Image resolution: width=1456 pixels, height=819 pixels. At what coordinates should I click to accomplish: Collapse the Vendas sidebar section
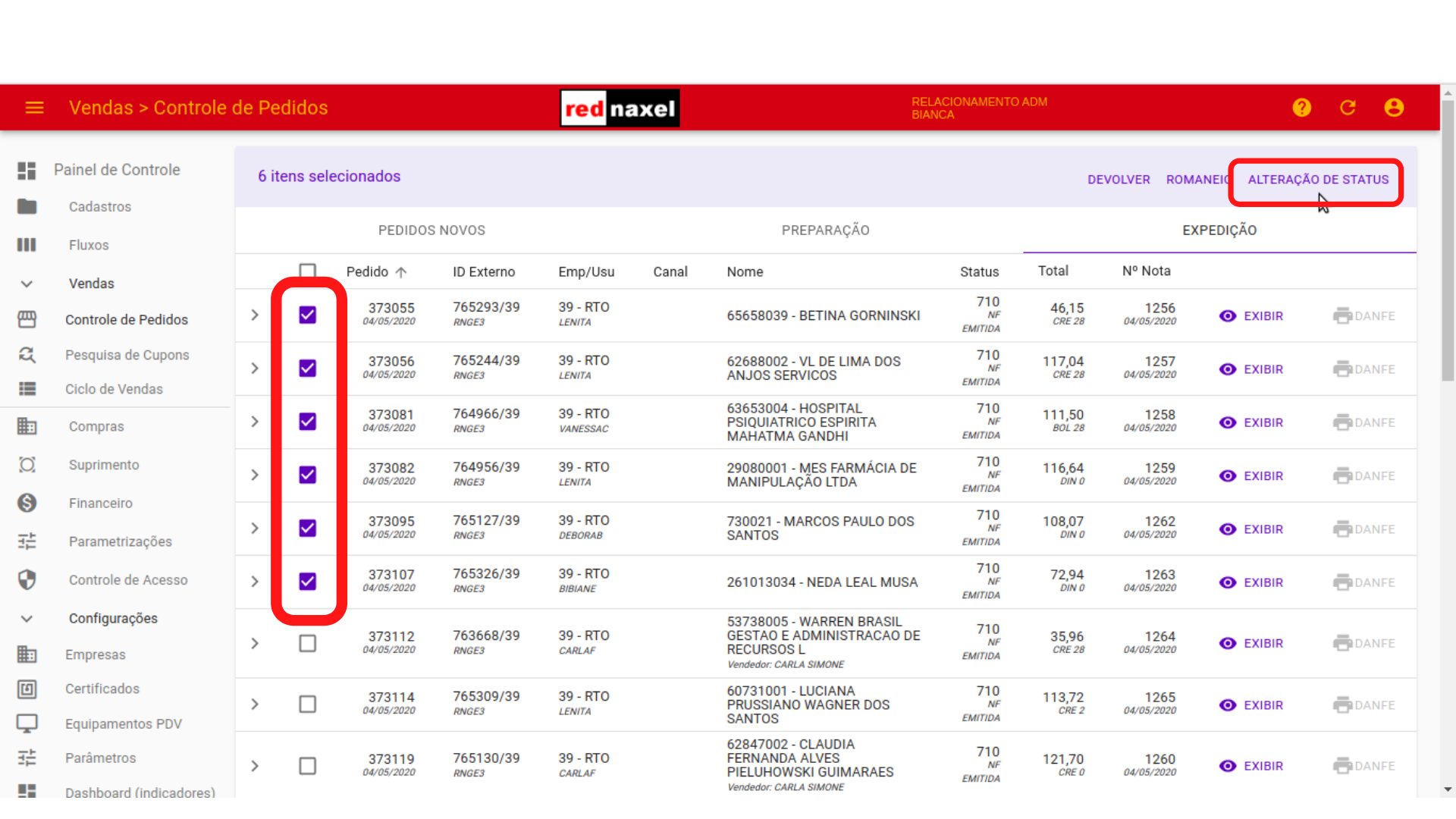tap(27, 284)
